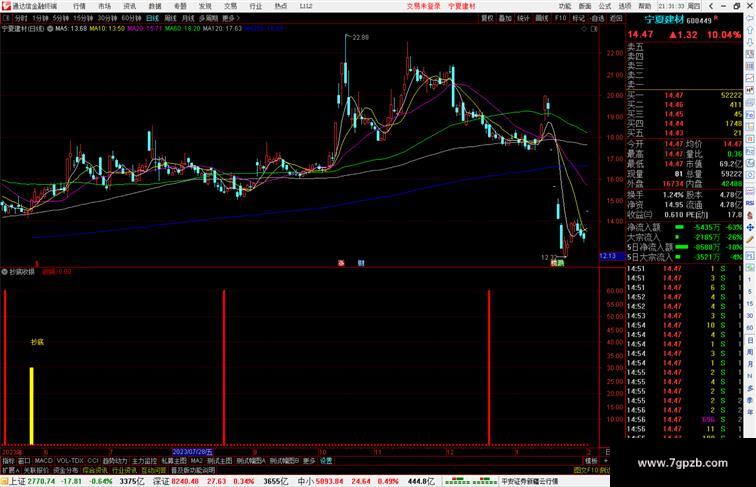
Task: Click the left arrow icon in right sidebar
Action: tap(750, 18)
